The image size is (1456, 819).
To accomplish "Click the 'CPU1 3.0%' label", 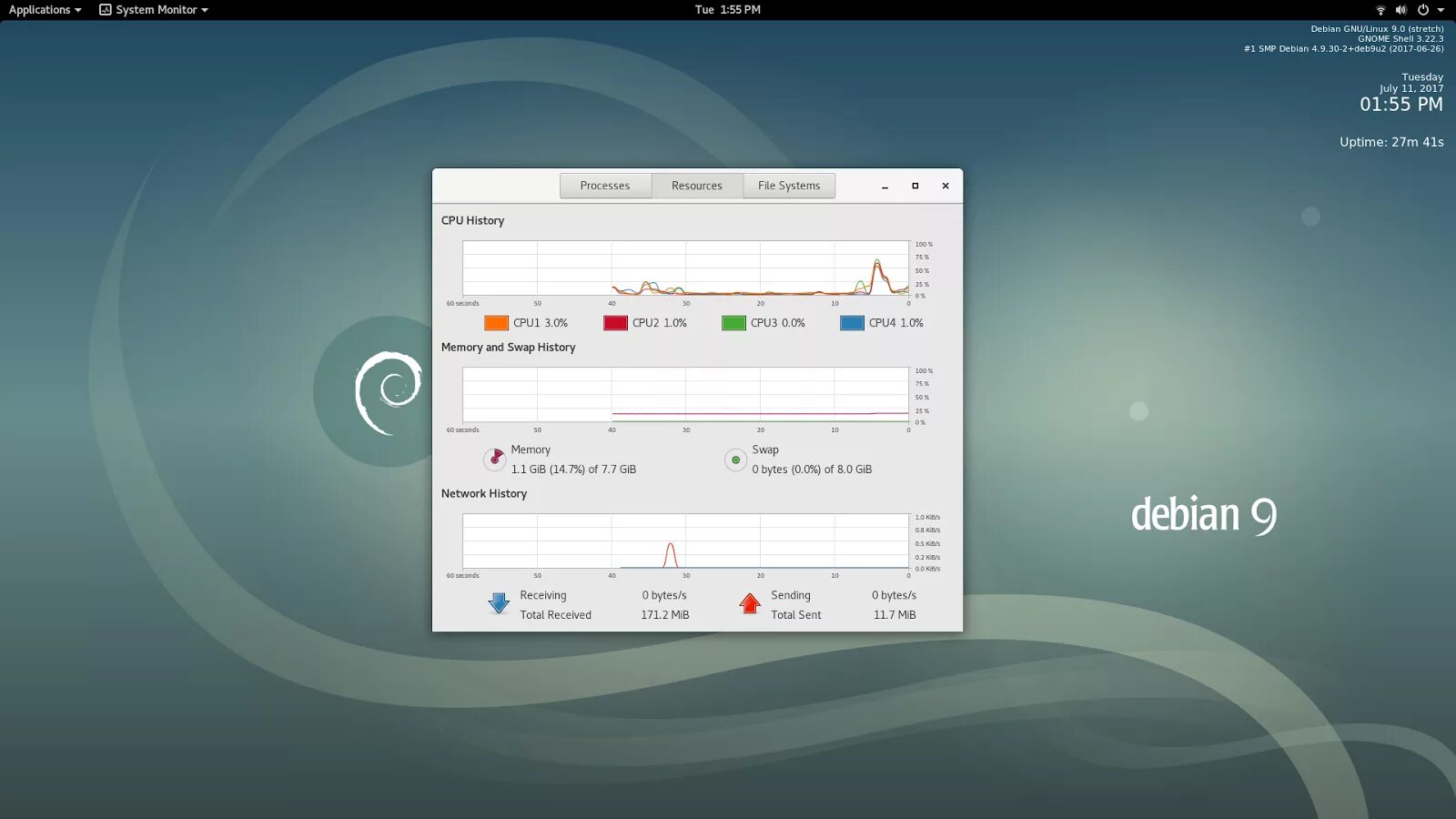I will 541,323.
